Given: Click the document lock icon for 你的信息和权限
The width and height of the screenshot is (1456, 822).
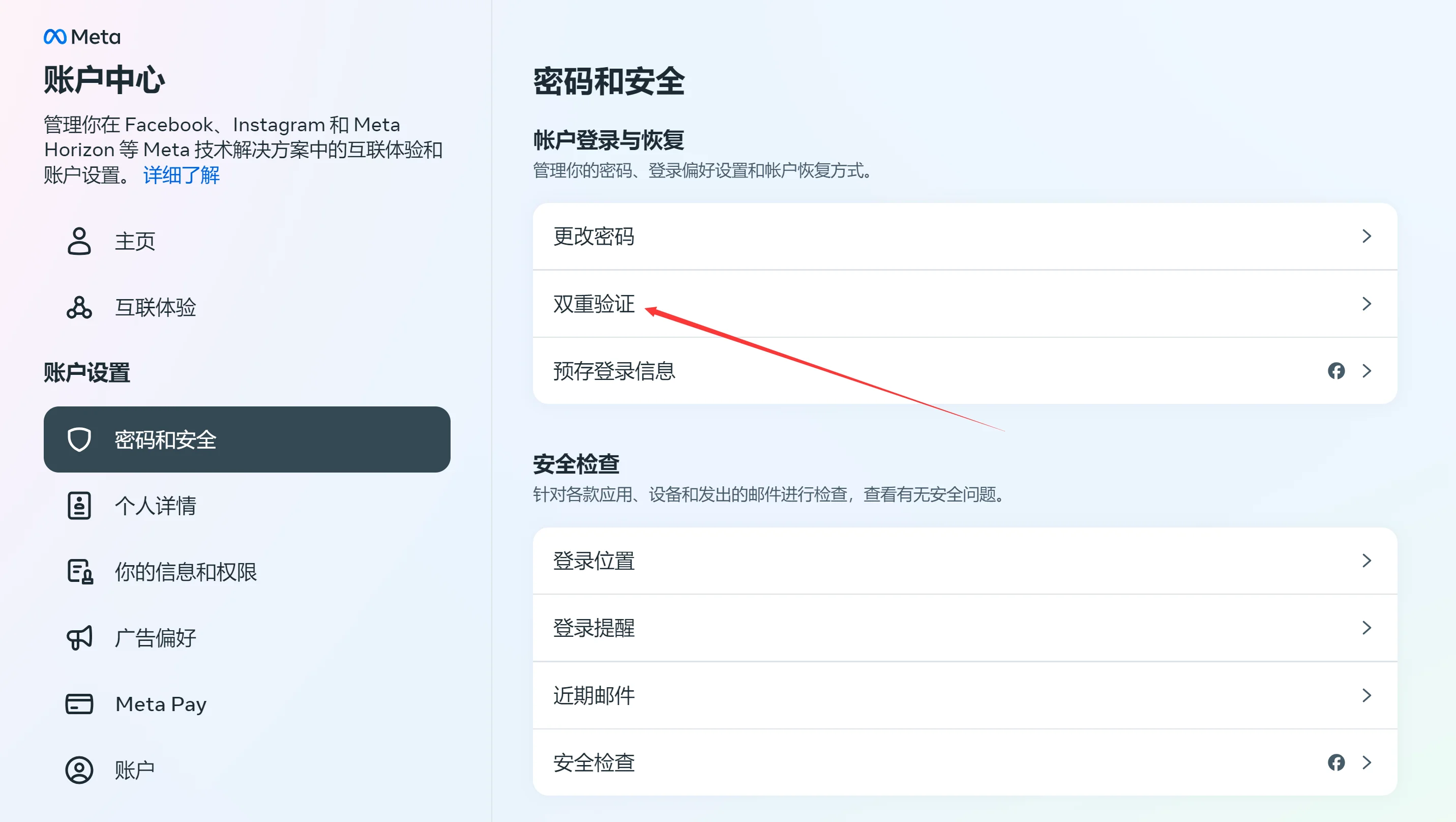Looking at the screenshot, I should click(x=80, y=572).
